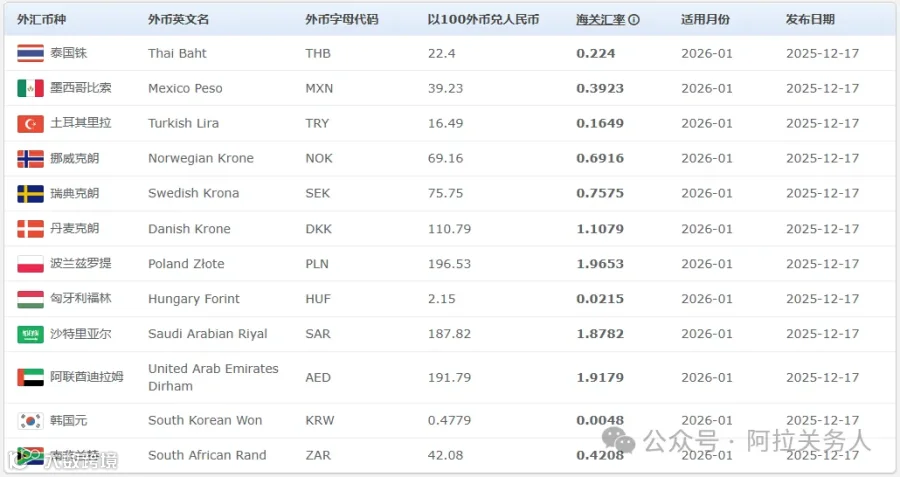
Task: Click the United Arab Emirates flag icon
Action: point(30,377)
